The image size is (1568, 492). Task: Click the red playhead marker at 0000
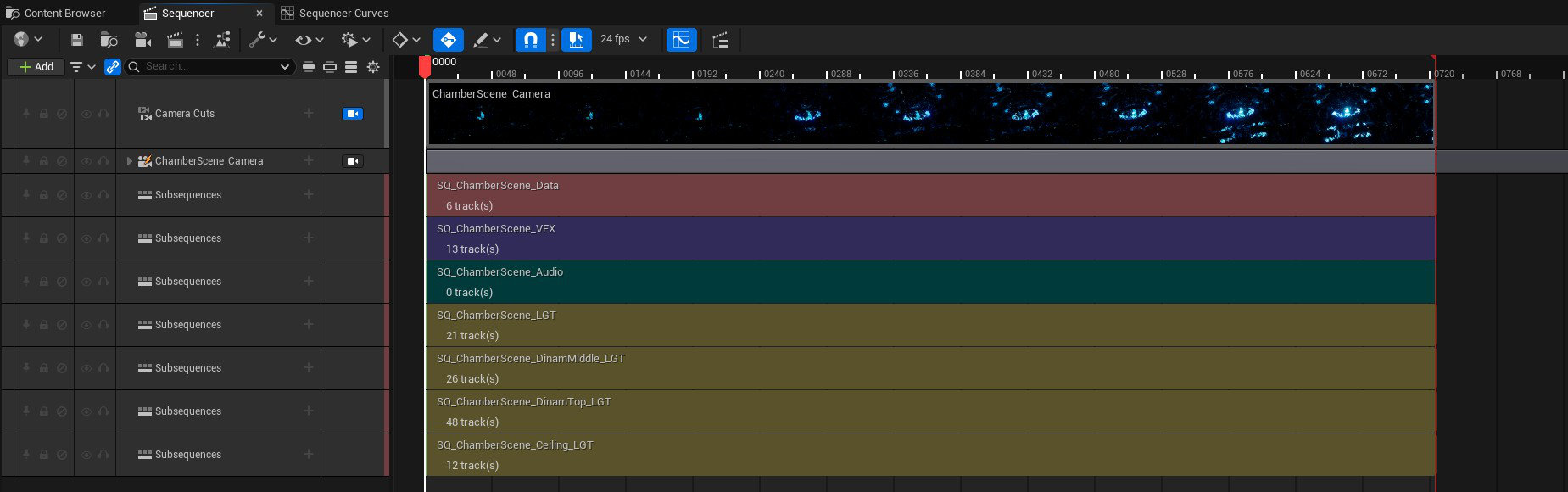tap(425, 66)
